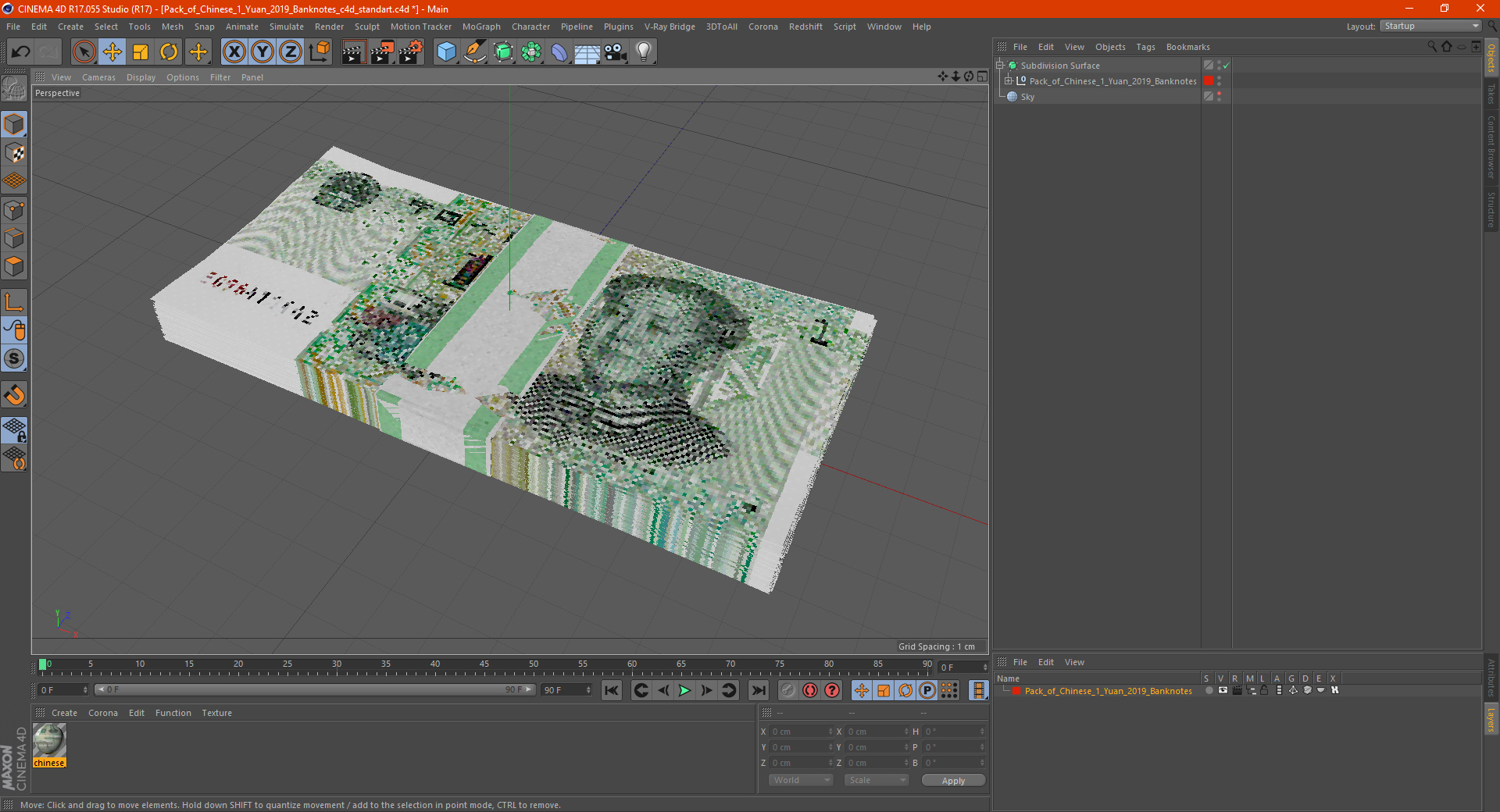Toggle Rotation keyframe recording

tap(905, 690)
